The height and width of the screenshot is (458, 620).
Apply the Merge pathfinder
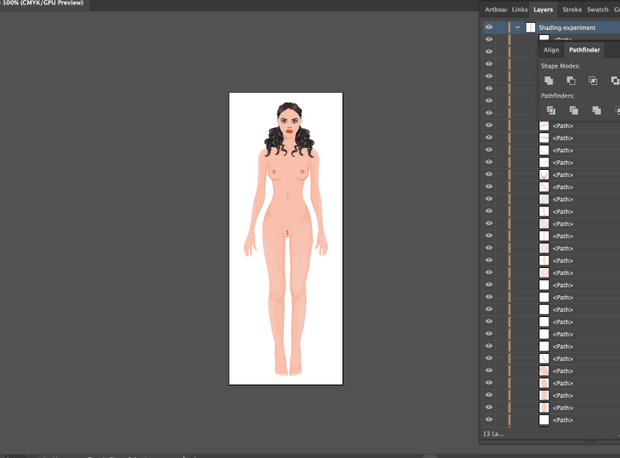point(596,110)
